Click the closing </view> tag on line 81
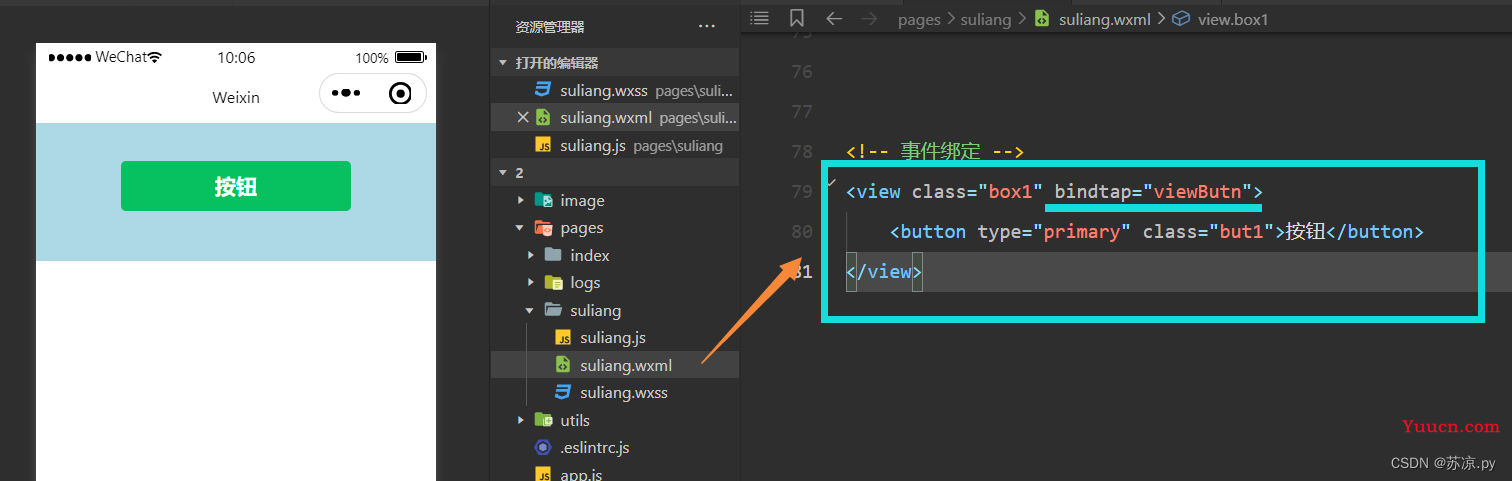This screenshot has height=481, width=1512. [x=884, y=271]
